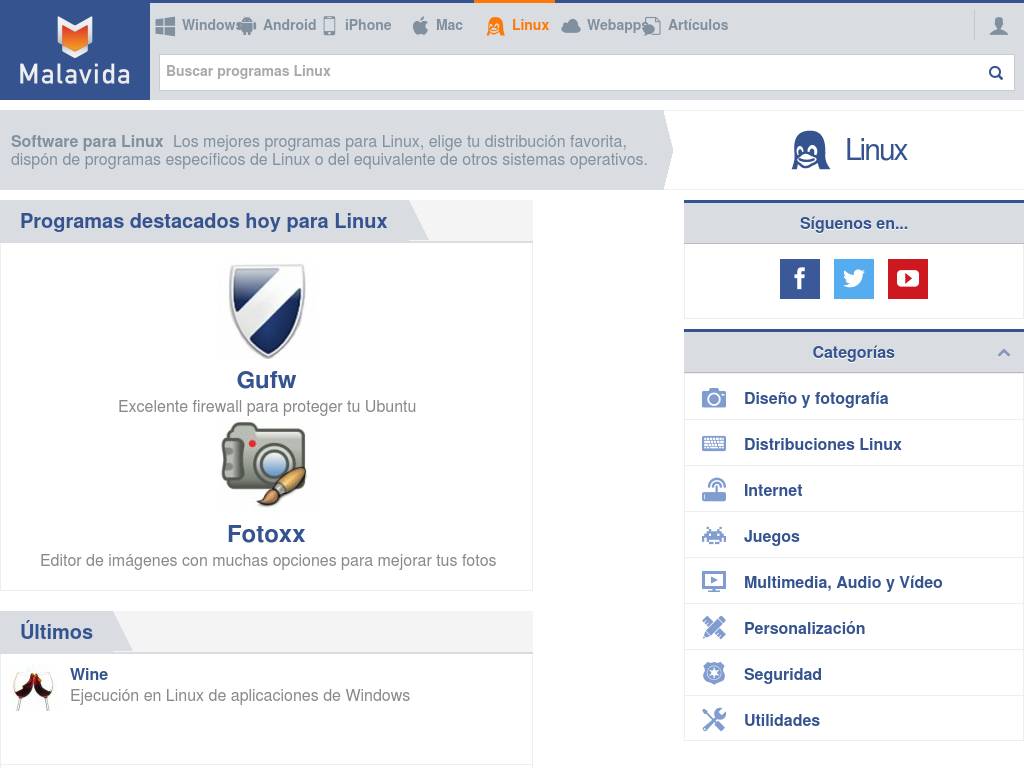The image size is (1024, 768).
Task: Open the Malavida home logo
Action: point(74,50)
